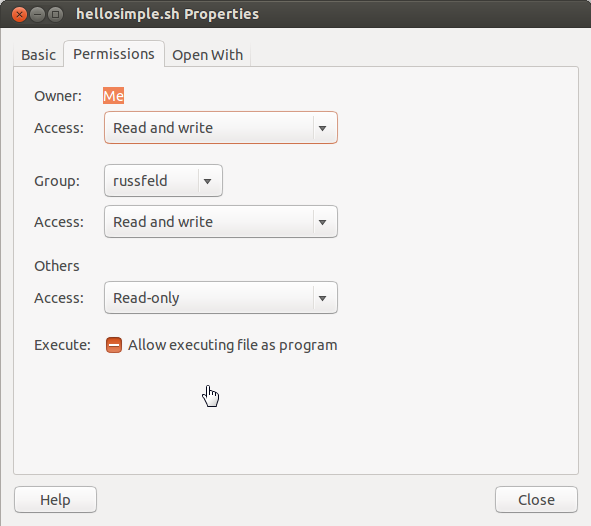Image resolution: width=591 pixels, height=526 pixels.
Task: Click the Help button
Action: 55,500
